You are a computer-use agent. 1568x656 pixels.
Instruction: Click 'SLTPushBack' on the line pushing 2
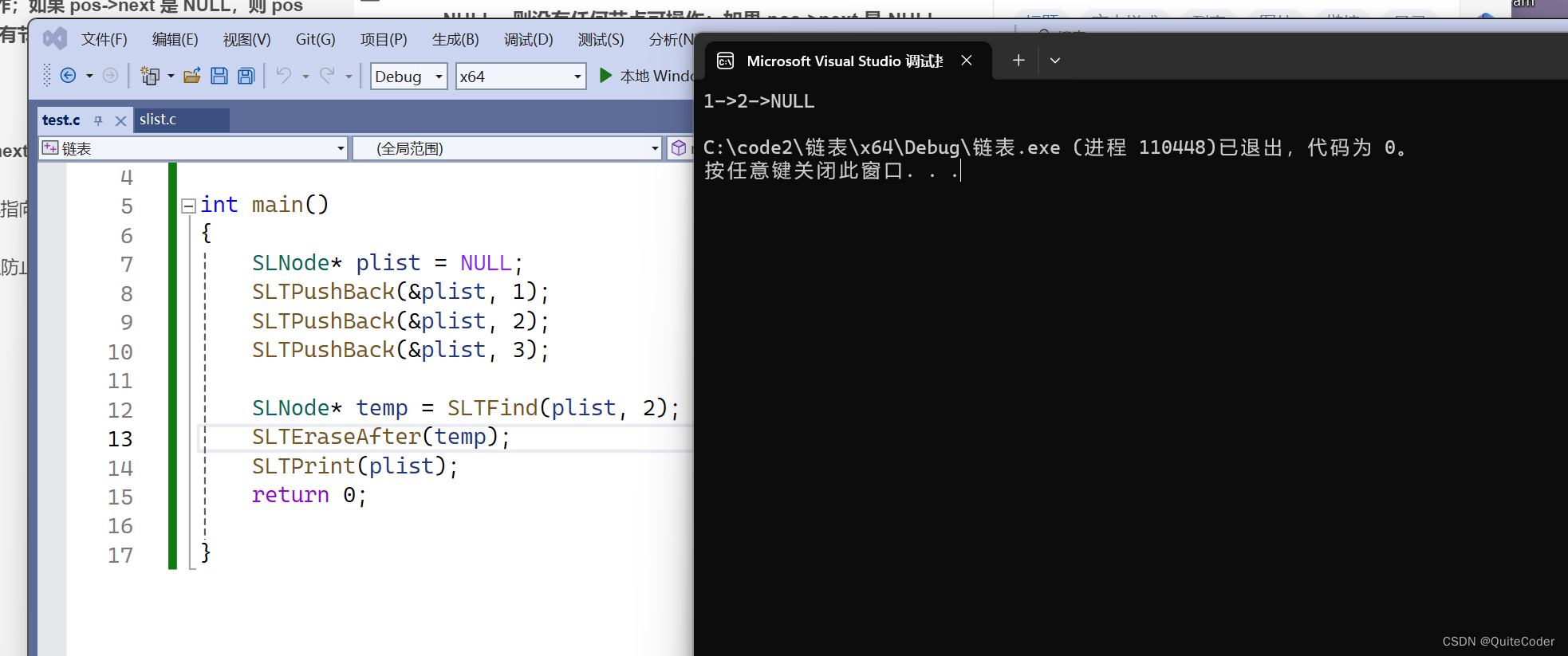pyautogui.click(x=323, y=321)
